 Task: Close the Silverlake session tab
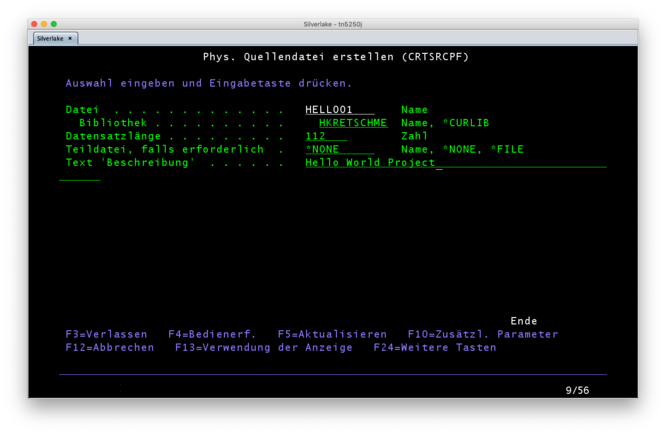[70, 38]
